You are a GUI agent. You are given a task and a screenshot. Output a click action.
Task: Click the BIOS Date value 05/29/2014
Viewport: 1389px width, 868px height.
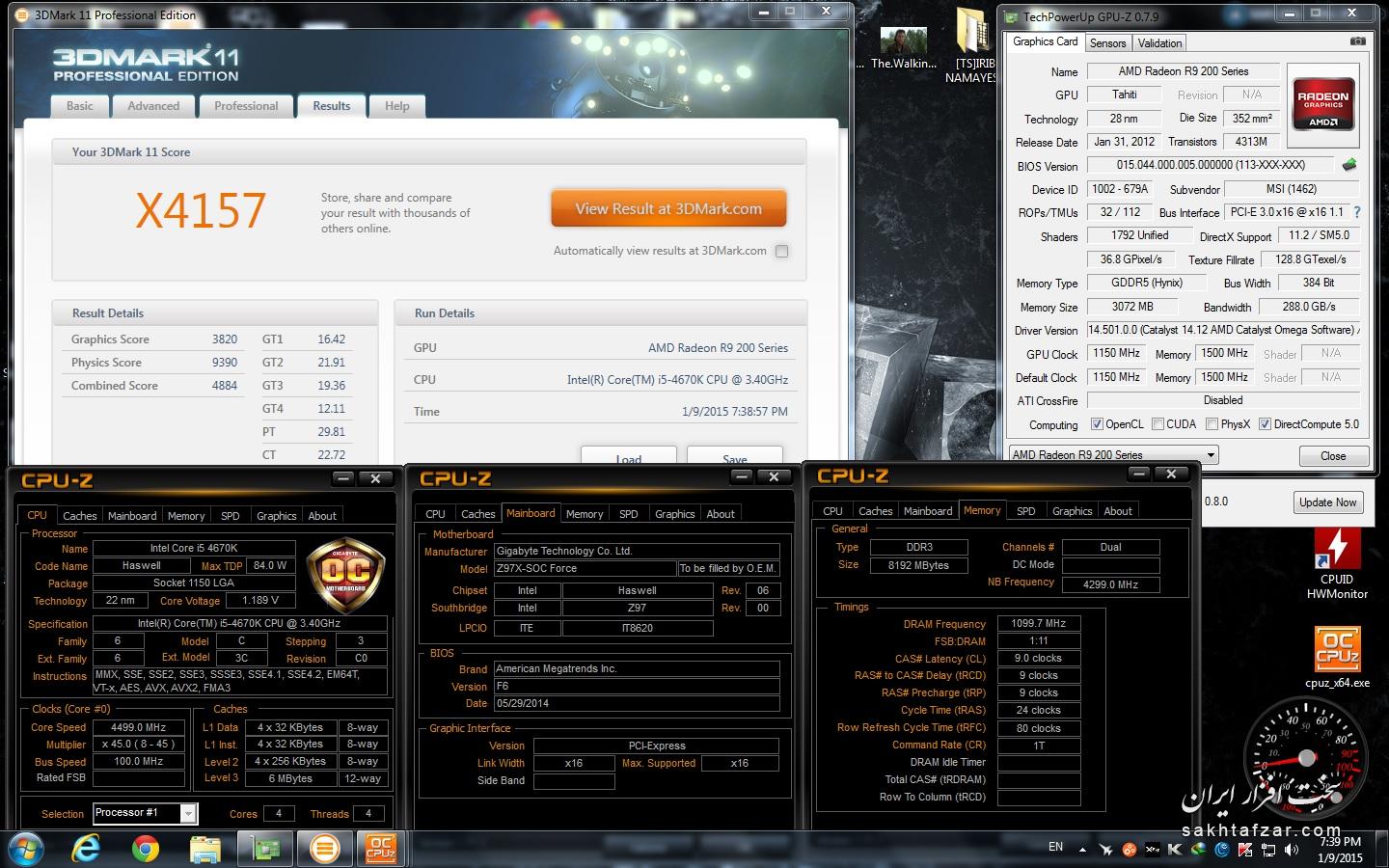pos(636,703)
